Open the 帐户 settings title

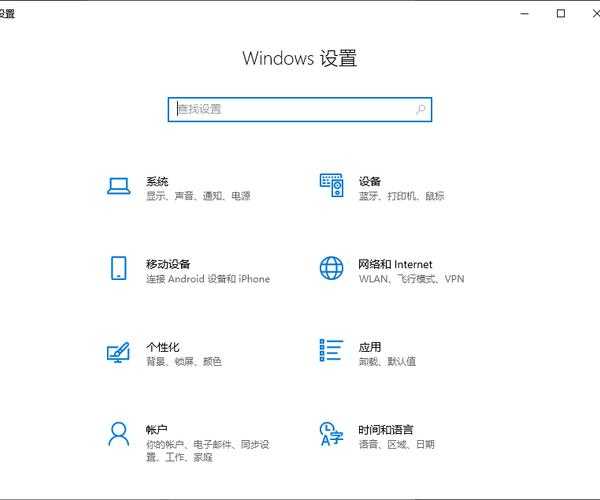click(x=157, y=429)
